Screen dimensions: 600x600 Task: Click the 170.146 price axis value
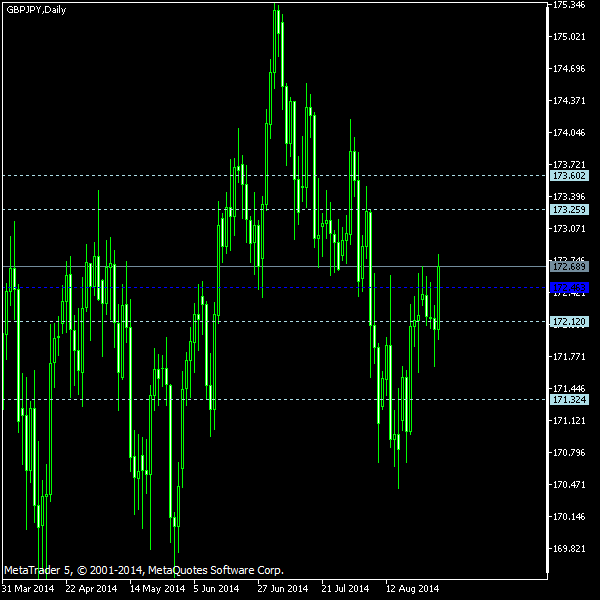coord(569,517)
